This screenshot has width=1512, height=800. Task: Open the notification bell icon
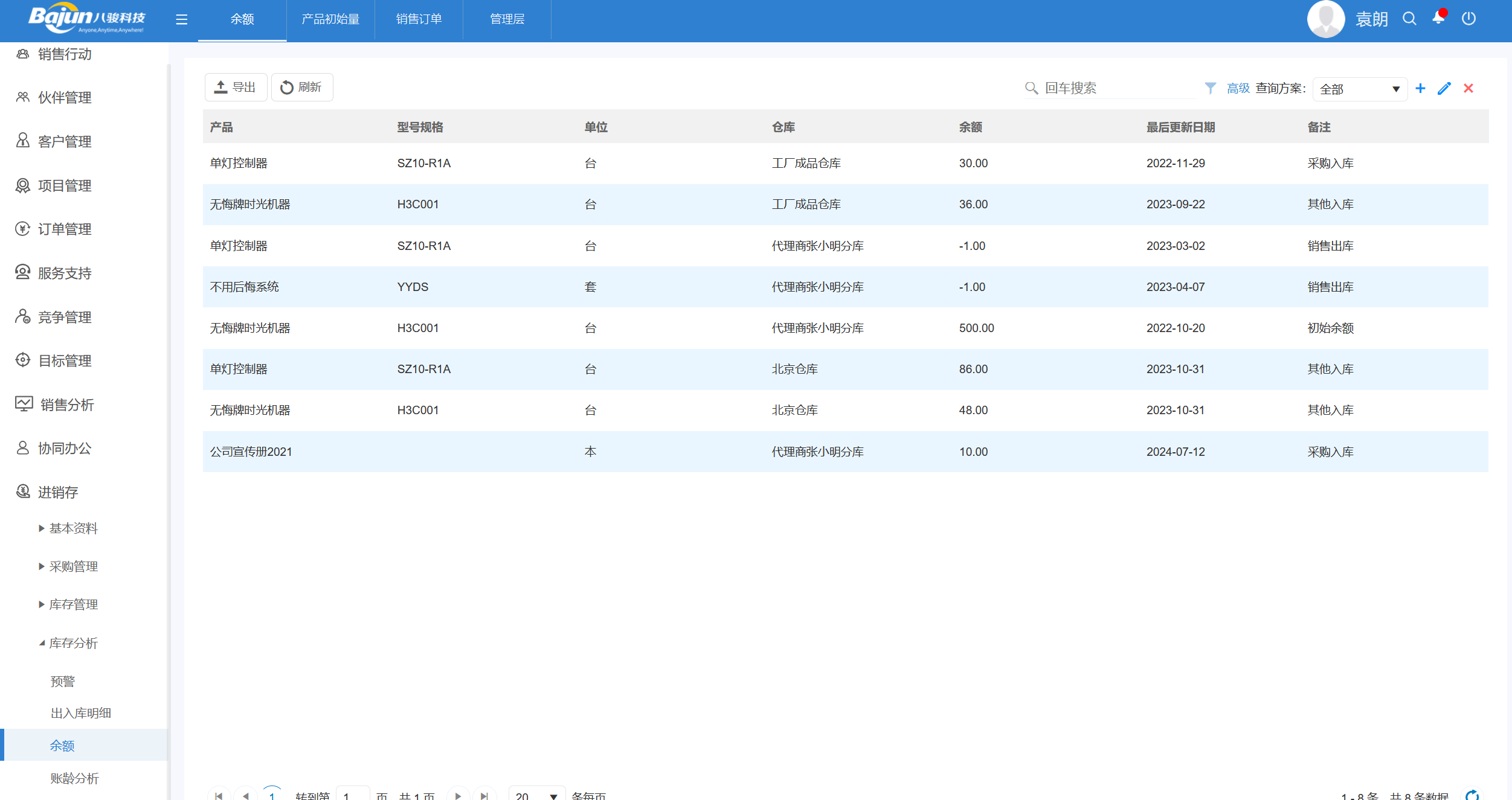[x=1438, y=18]
